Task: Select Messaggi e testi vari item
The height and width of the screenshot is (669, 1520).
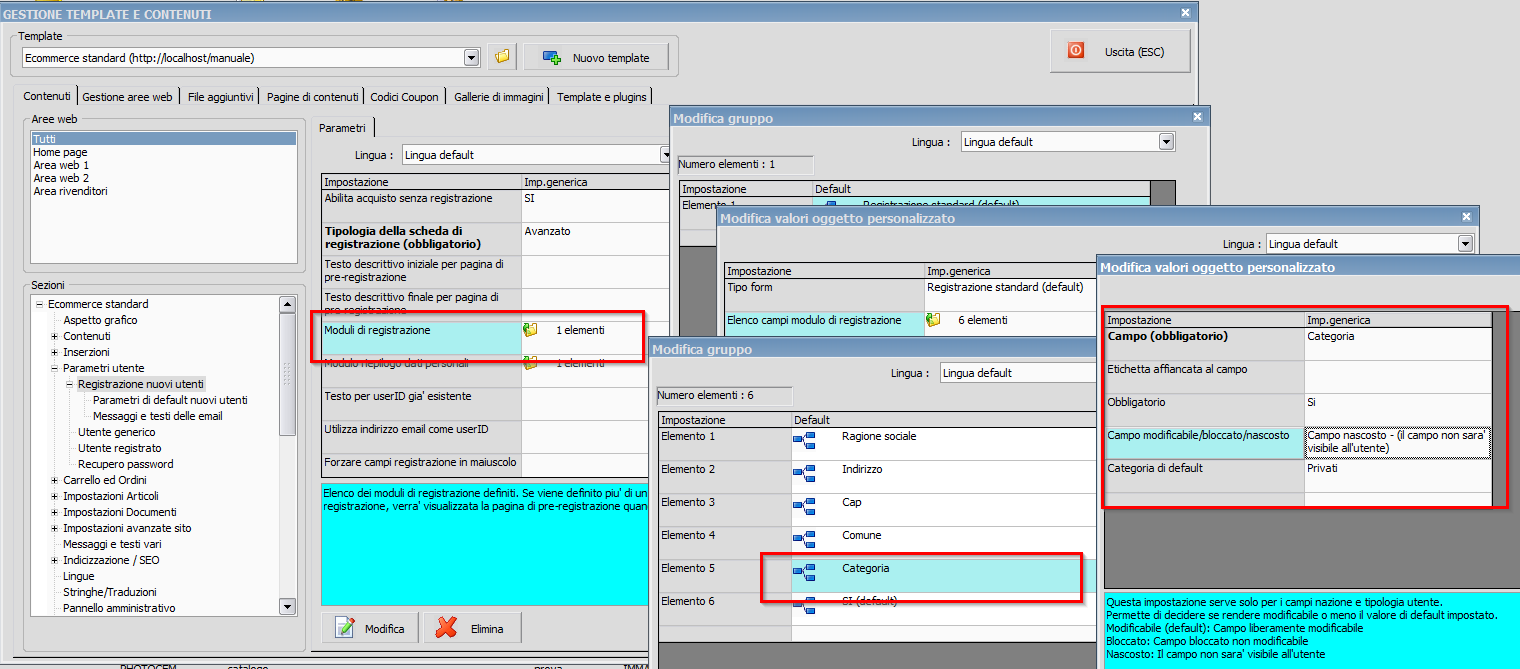Action: (x=112, y=544)
